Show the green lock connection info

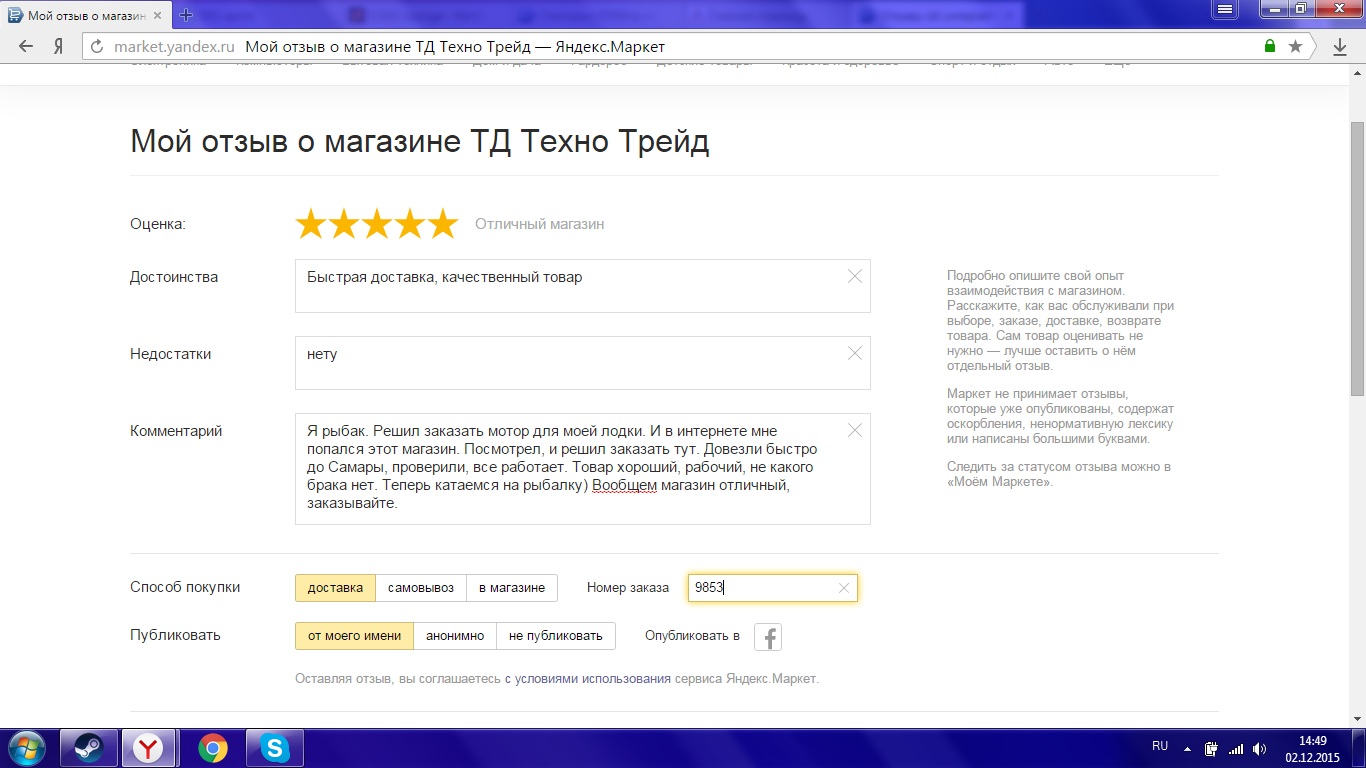[x=1270, y=47]
